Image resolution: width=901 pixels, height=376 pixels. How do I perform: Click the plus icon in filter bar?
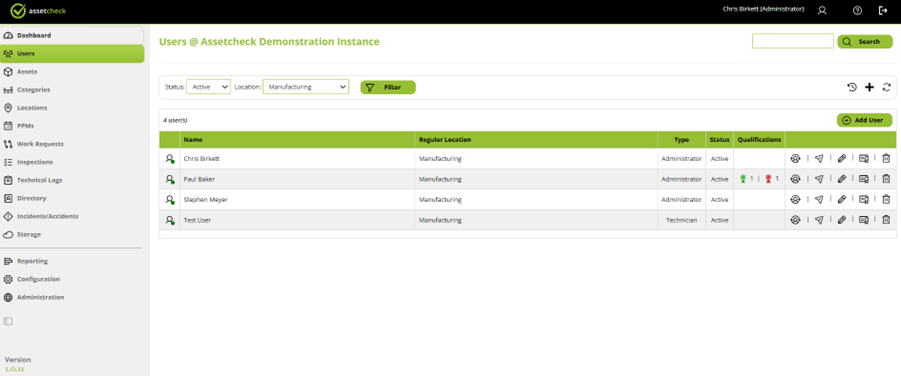point(869,87)
